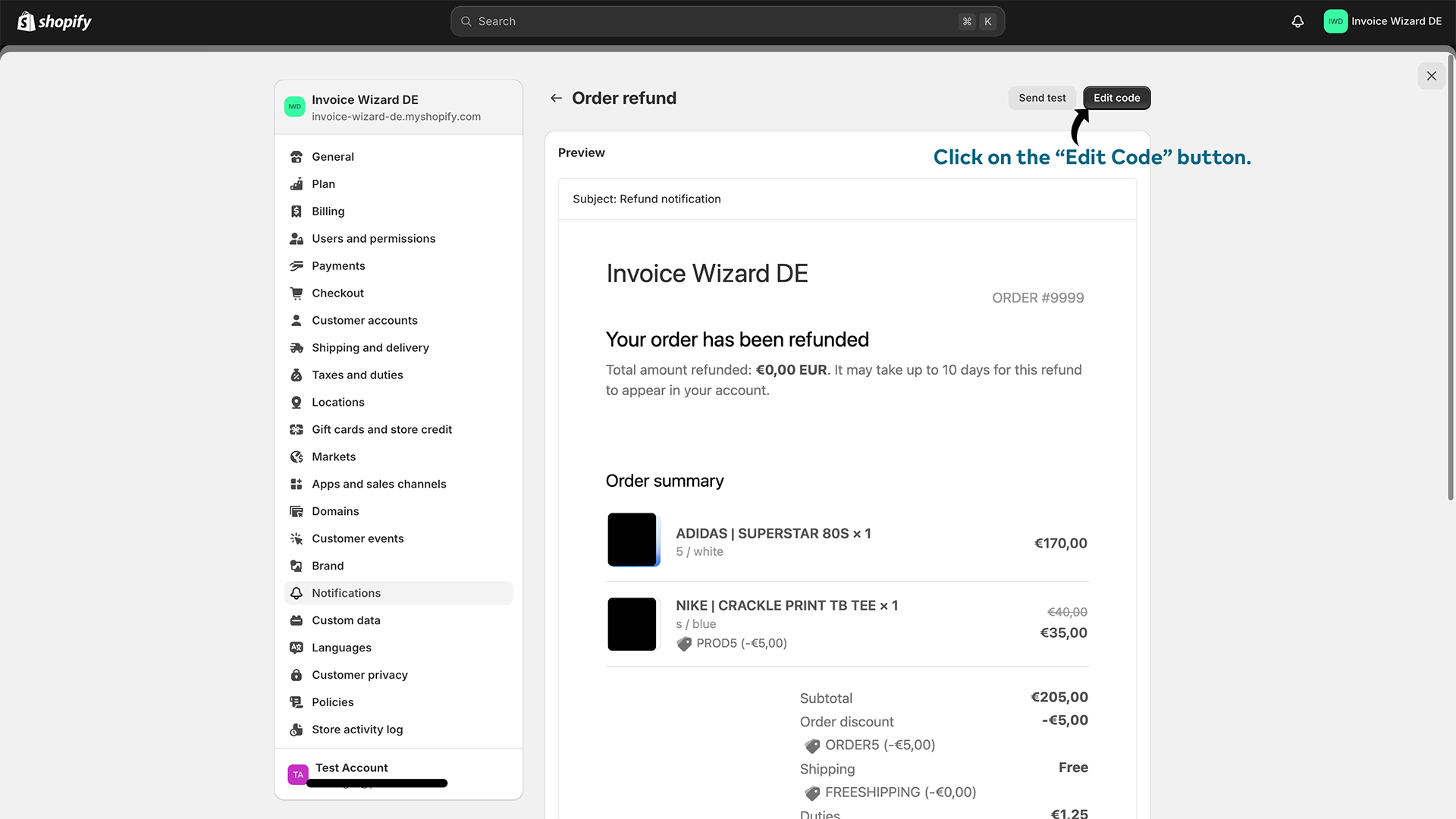Open Store activity log

tap(398, 730)
